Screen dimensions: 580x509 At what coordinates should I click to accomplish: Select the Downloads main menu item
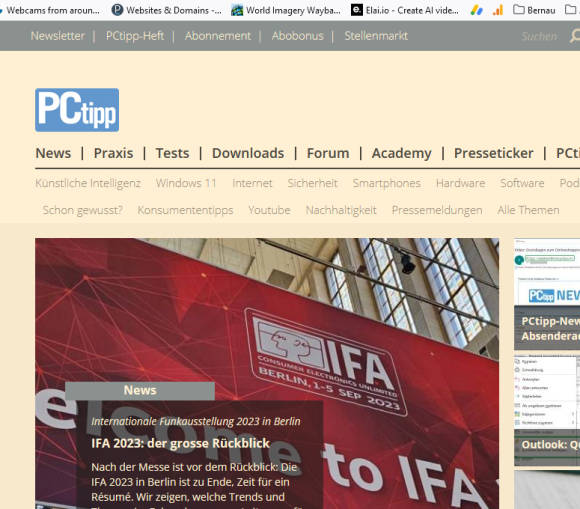coord(248,153)
